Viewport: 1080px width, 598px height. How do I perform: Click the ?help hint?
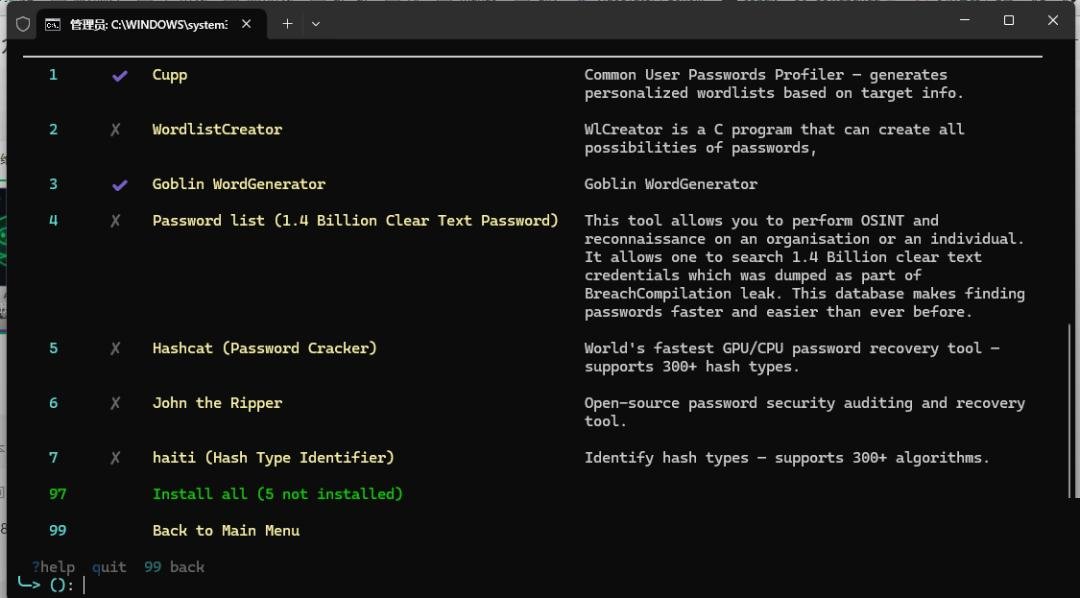tap(53, 567)
